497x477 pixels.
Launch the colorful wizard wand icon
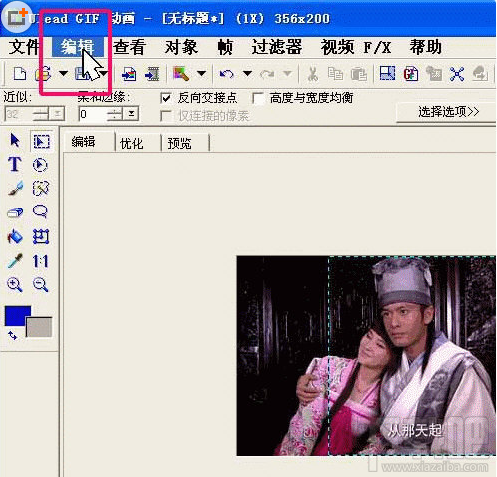pyautogui.click(x=181, y=74)
